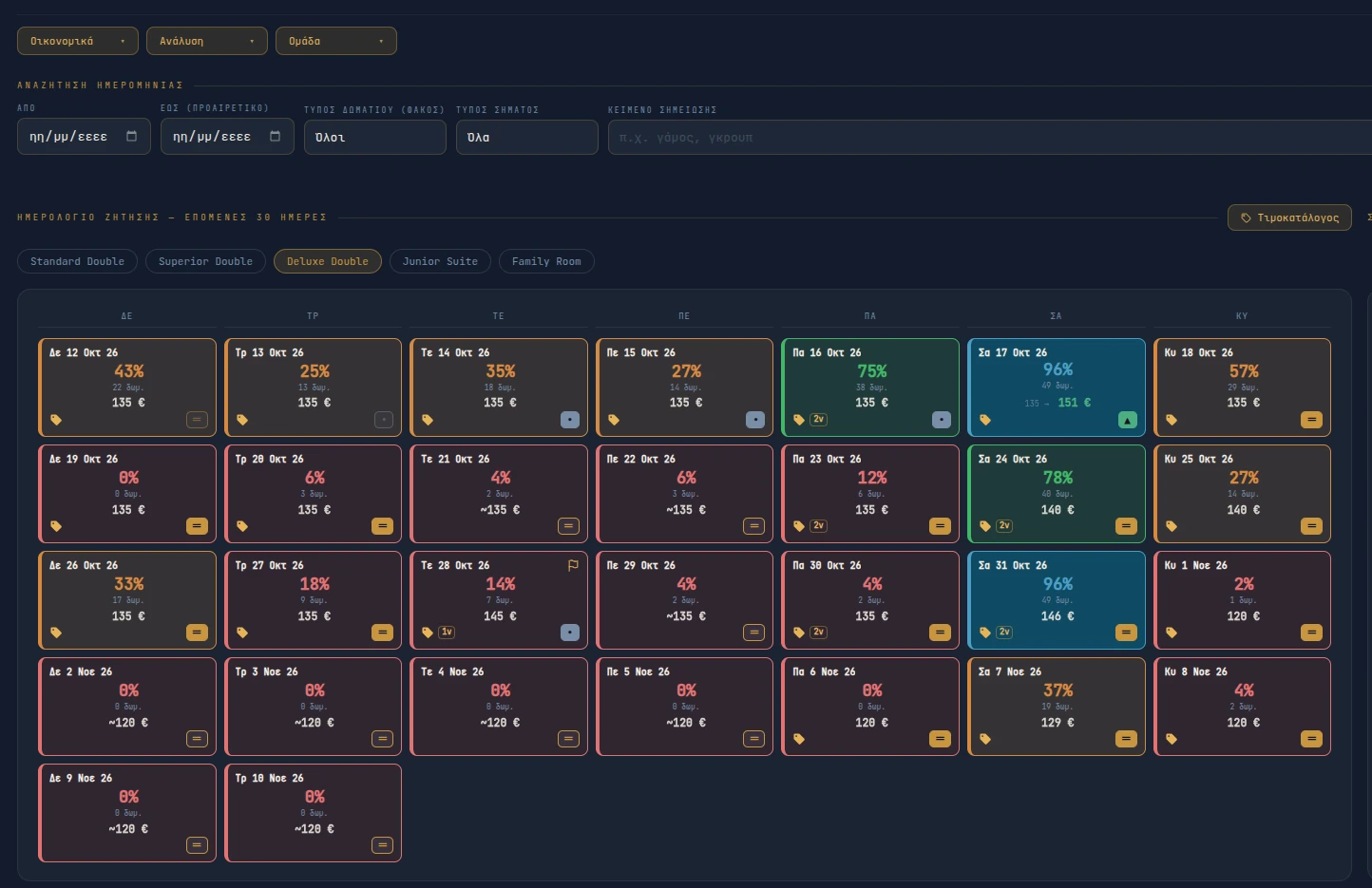Image resolution: width=1372 pixels, height=888 pixels.
Task: Click the 2v note badge on Πα 16 Οκτ 26
Action: (818, 420)
